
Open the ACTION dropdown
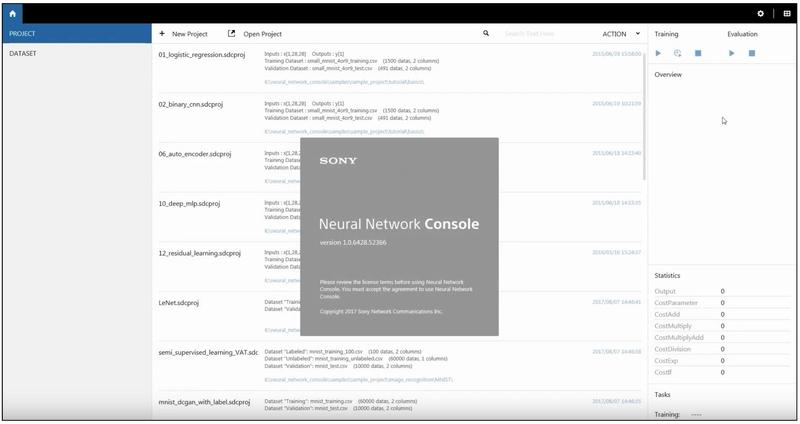click(x=621, y=34)
